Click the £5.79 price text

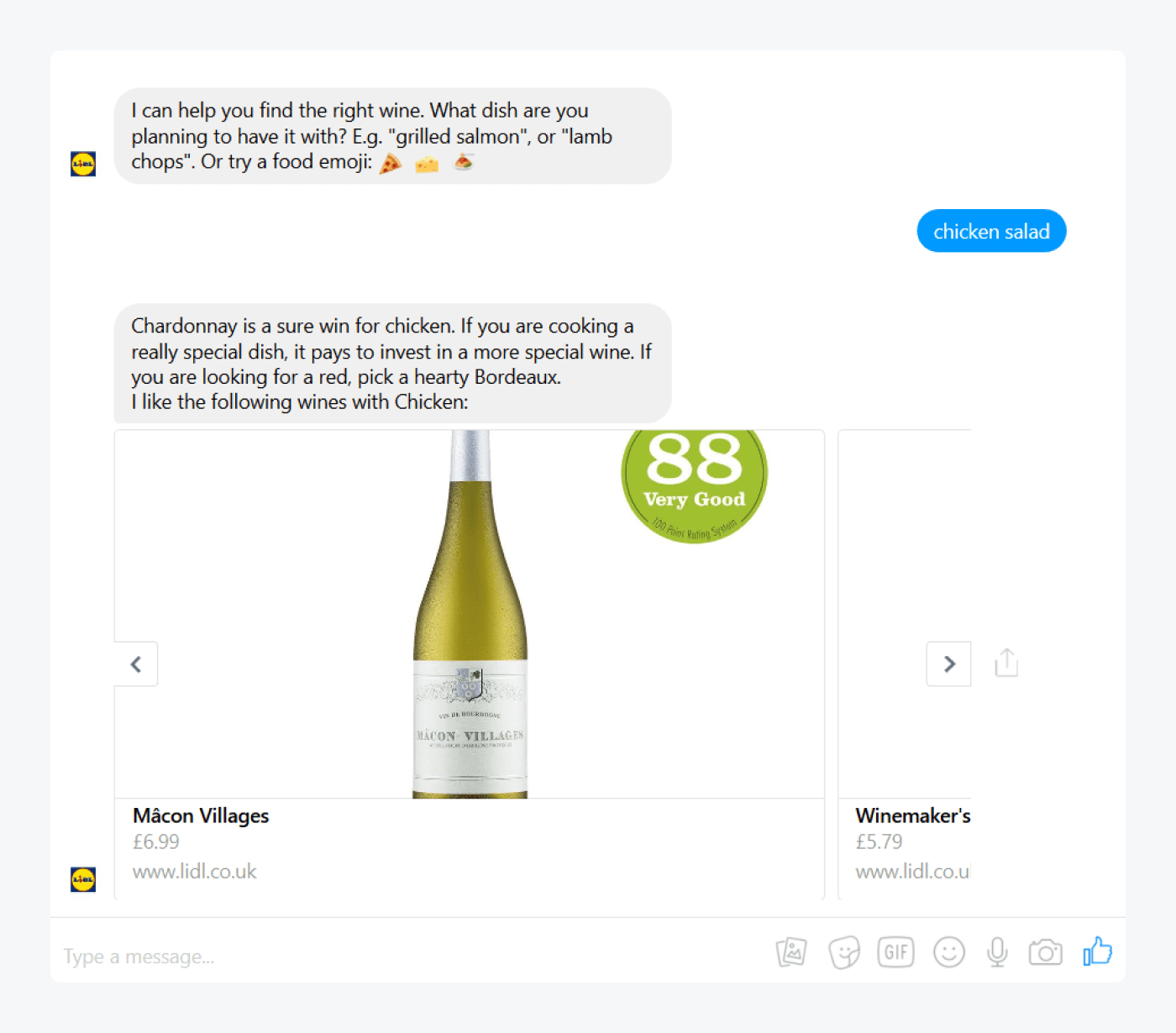[879, 842]
